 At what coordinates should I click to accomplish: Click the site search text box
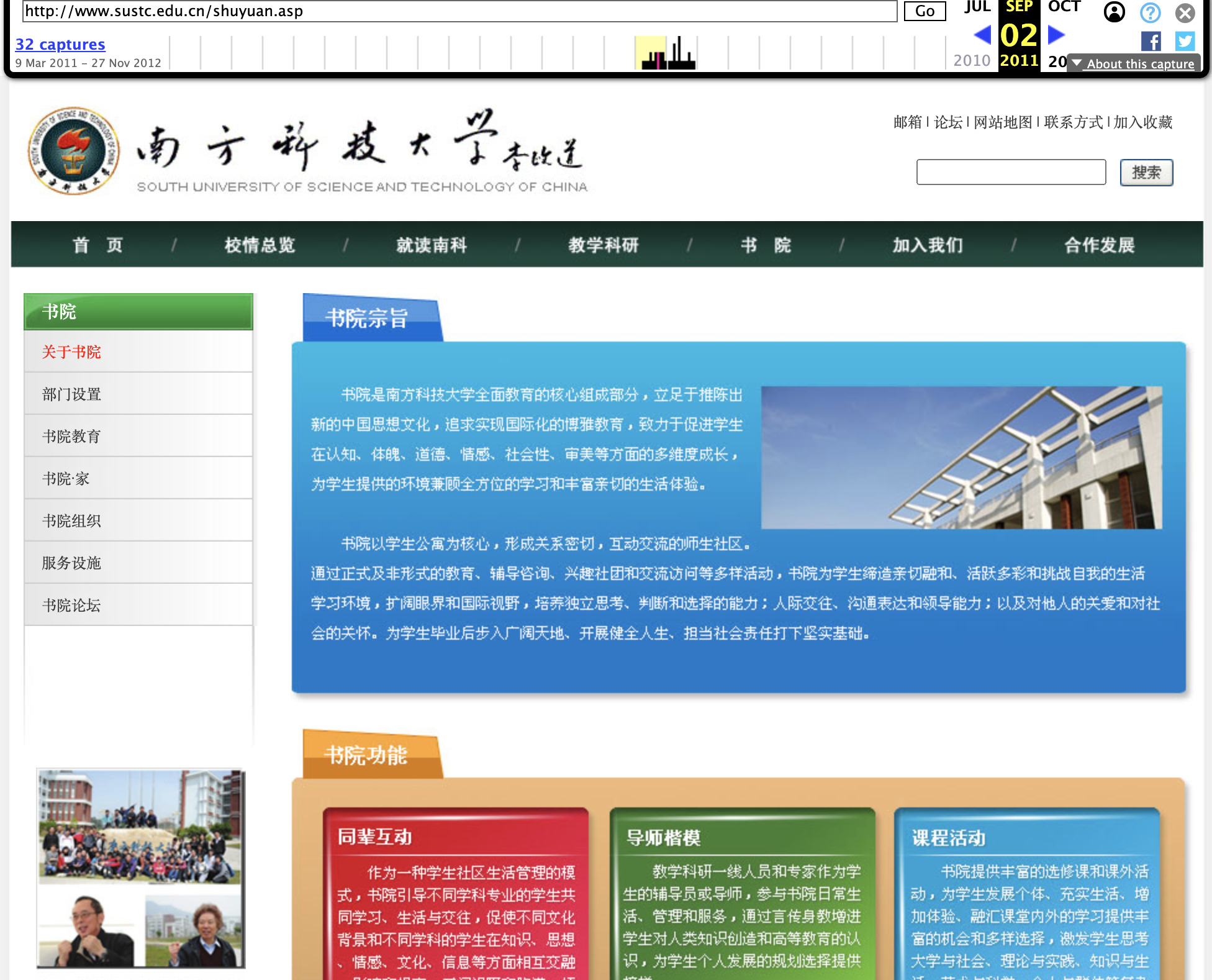click(x=1010, y=172)
